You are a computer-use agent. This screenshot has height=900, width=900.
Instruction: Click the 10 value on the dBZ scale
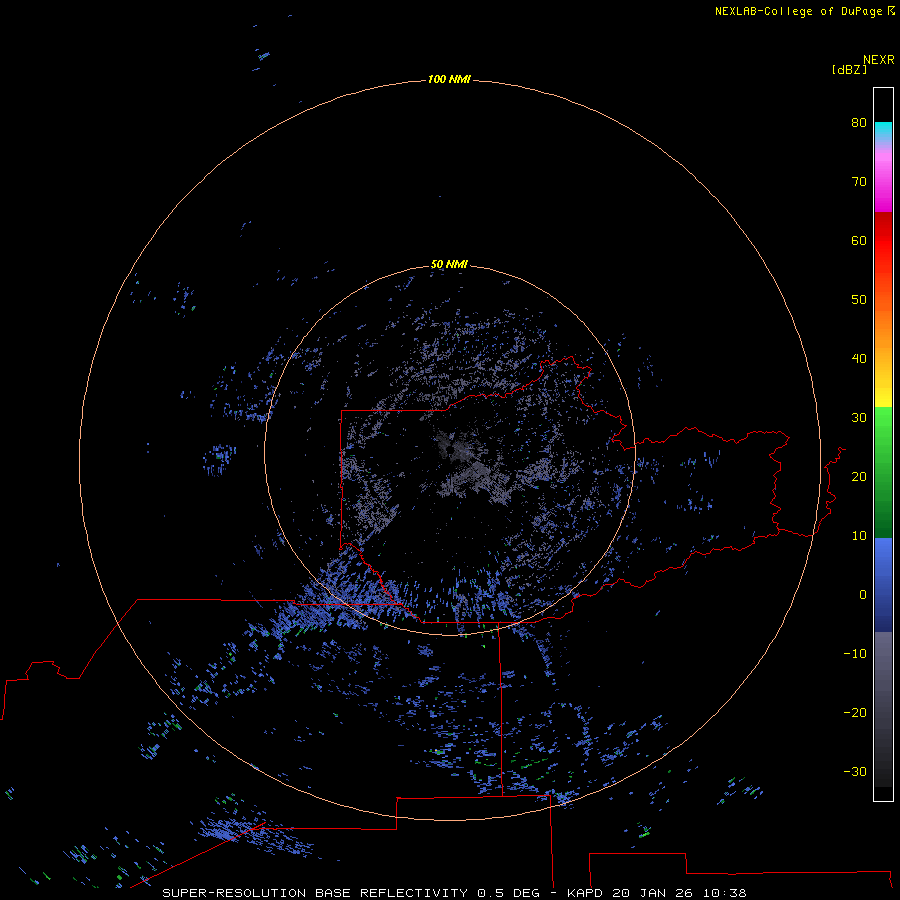pos(859,536)
